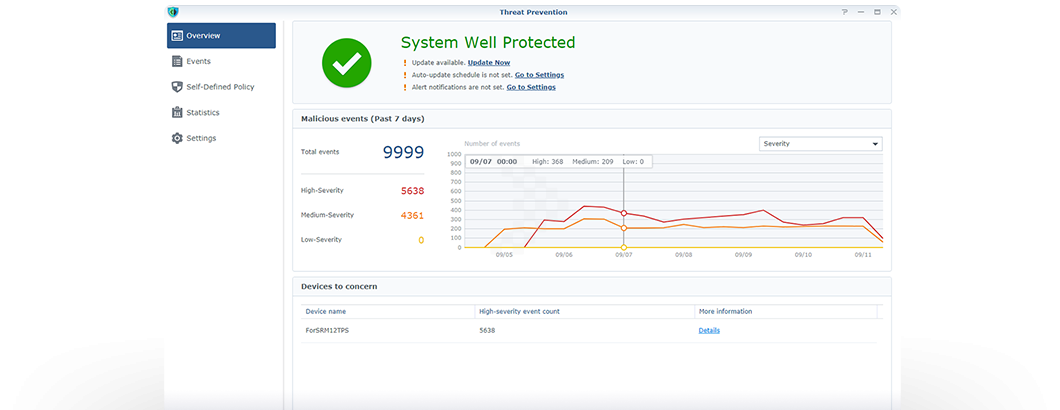Open Go to Settings for alert notifications
Image resolution: width=1060 pixels, height=410 pixels.
tap(531, 87)
